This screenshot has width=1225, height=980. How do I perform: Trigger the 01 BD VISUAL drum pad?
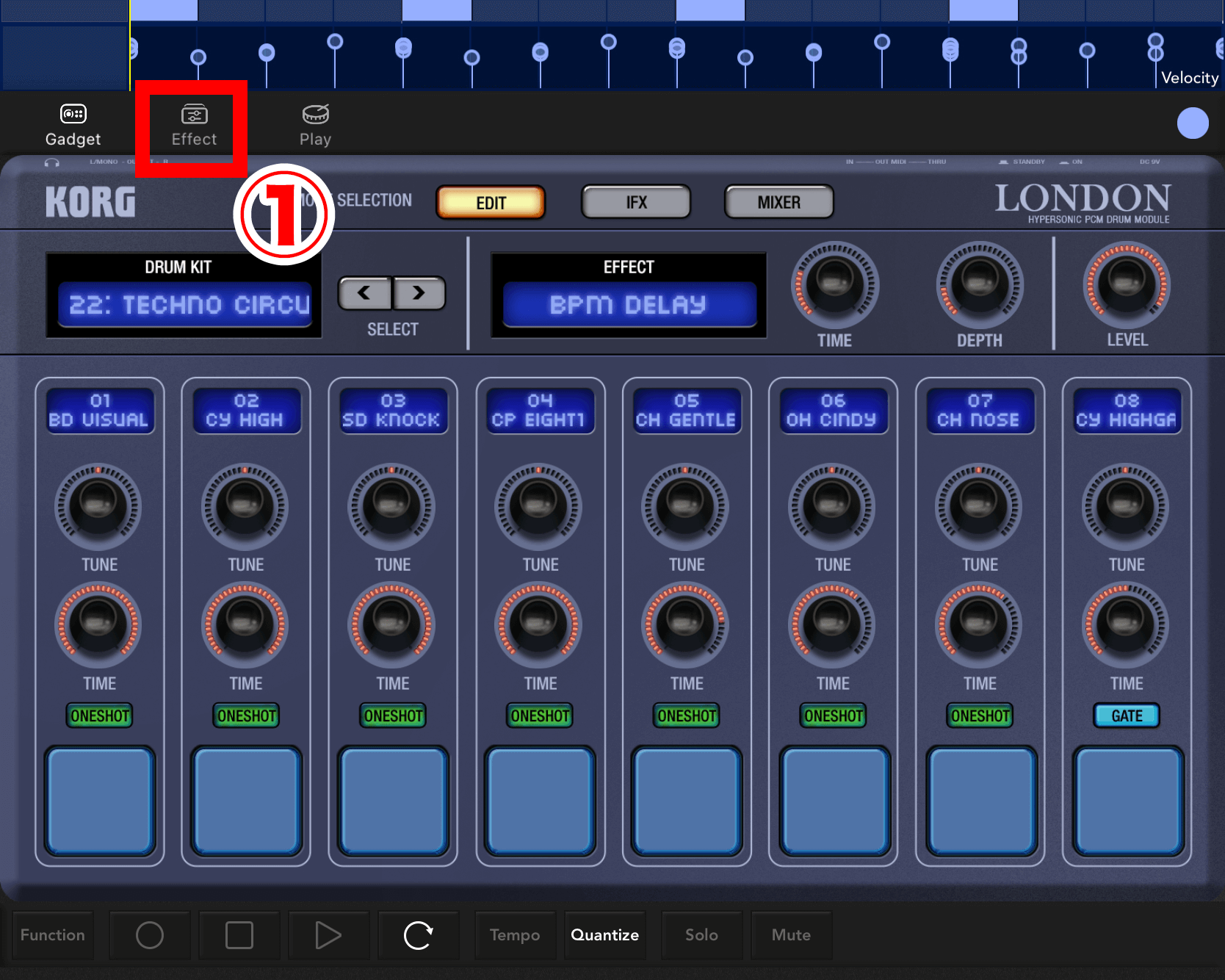tap(100, 801)
